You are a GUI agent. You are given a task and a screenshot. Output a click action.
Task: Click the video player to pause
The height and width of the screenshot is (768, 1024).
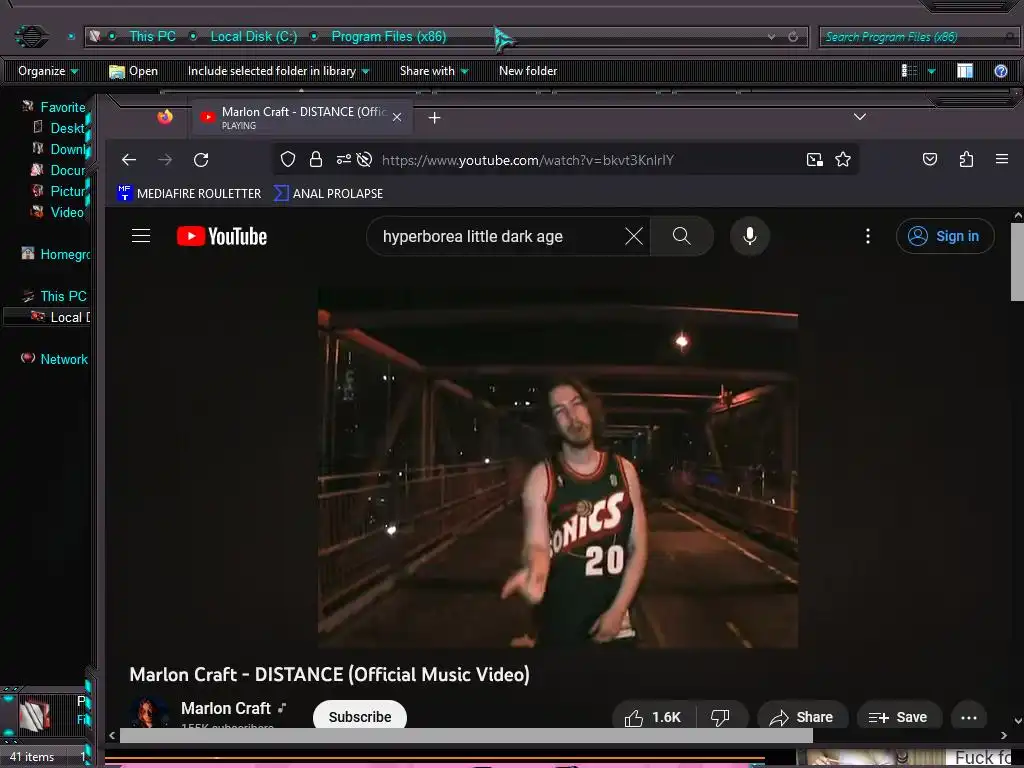point(558,468)
